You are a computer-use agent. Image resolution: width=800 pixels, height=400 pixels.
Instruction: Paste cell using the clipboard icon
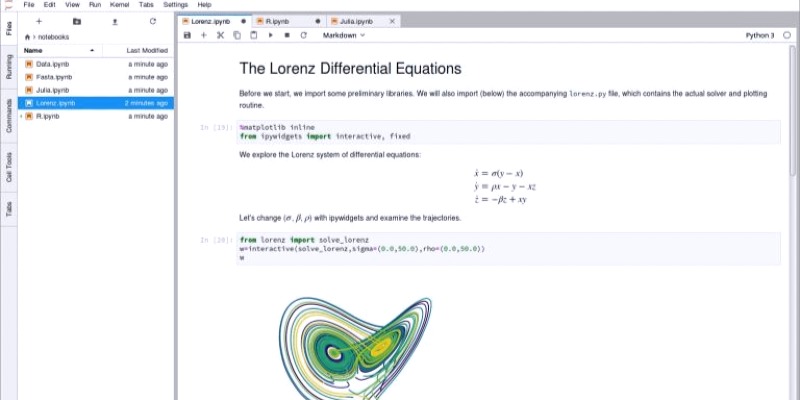tap(254, 35)
